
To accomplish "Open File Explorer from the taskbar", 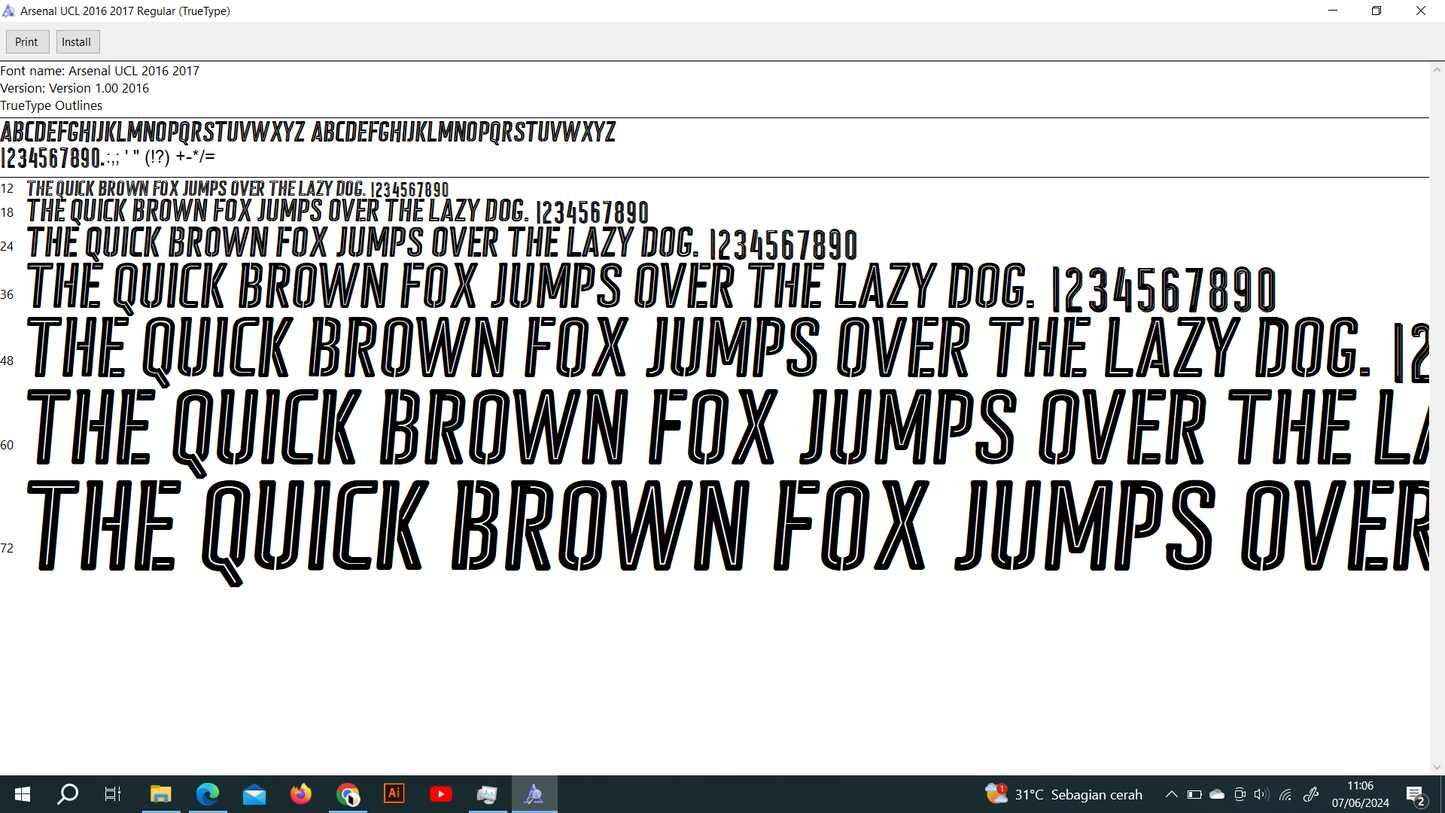I will pyautogui.click(x=161, y=793).
